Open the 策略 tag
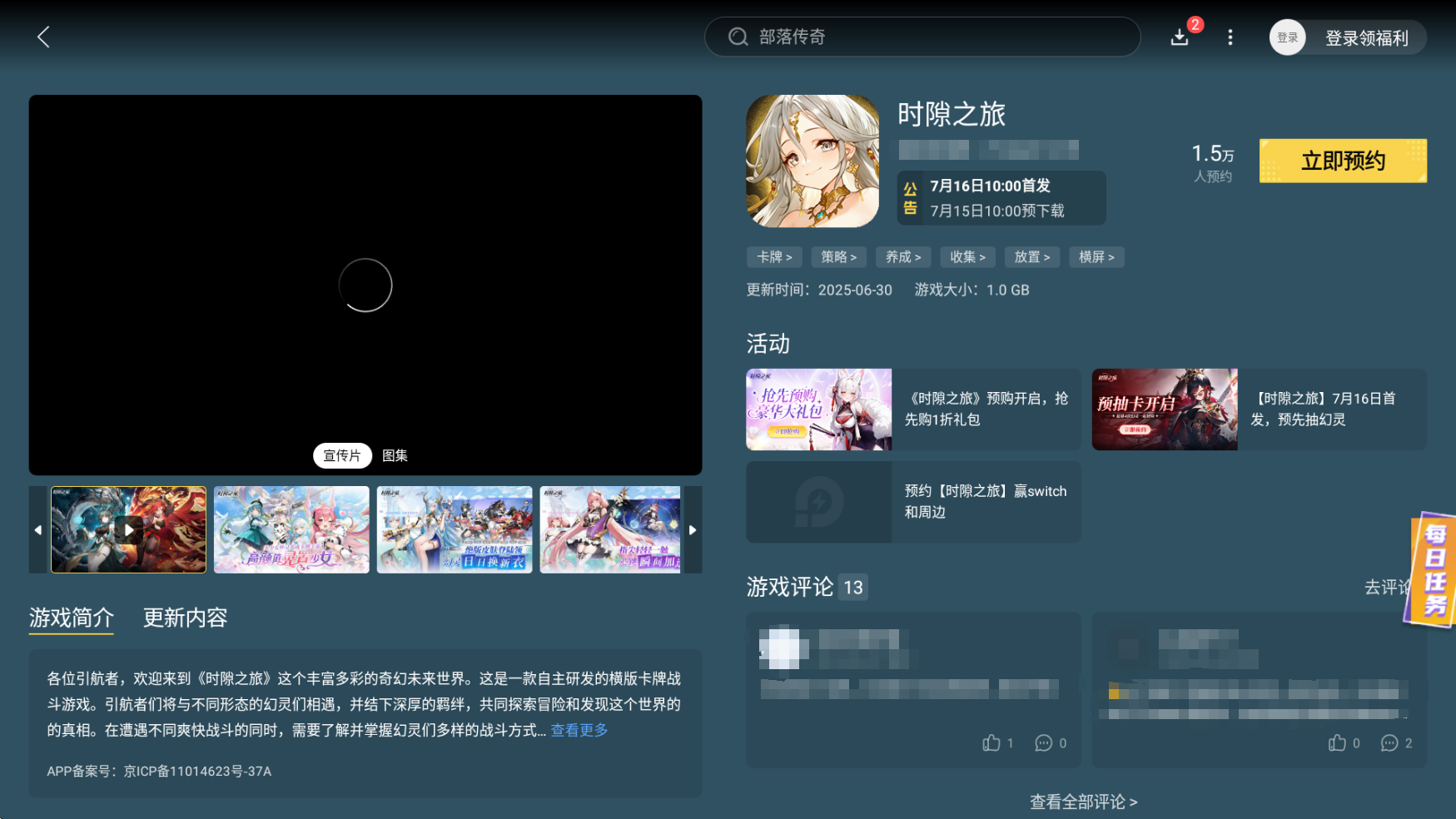The width and height of the screenshot is (1456, 819). click(x=838, y=257)
